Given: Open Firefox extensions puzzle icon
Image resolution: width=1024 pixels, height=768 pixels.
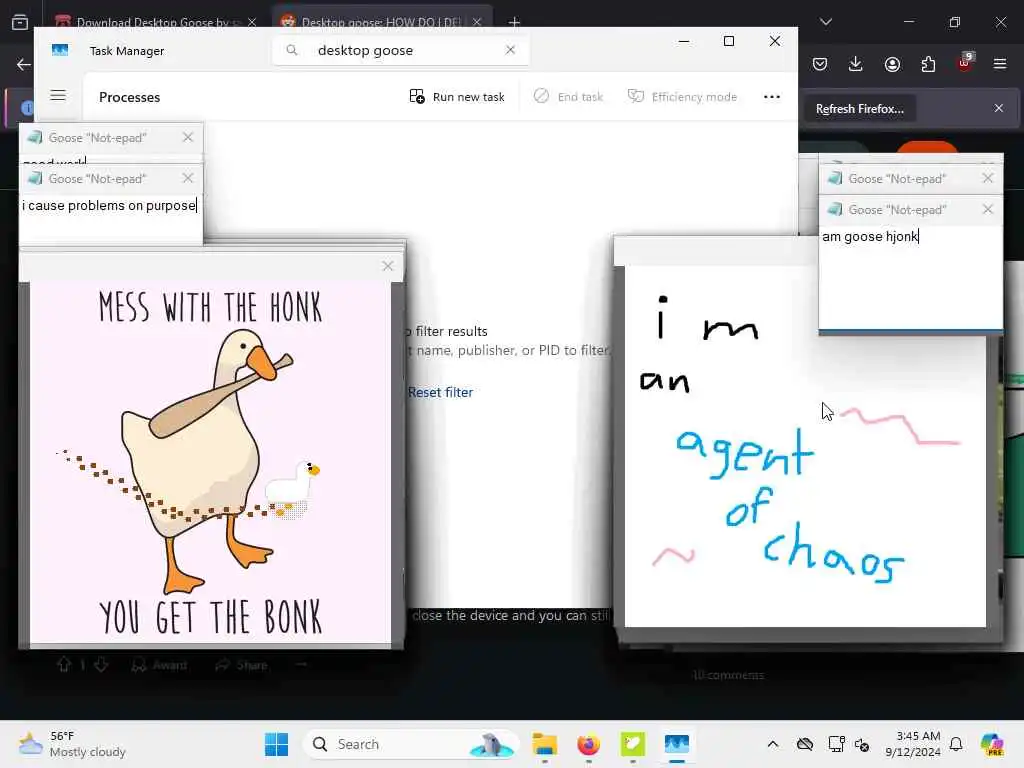Looking at the screenshot, I should tap(928, 64).
